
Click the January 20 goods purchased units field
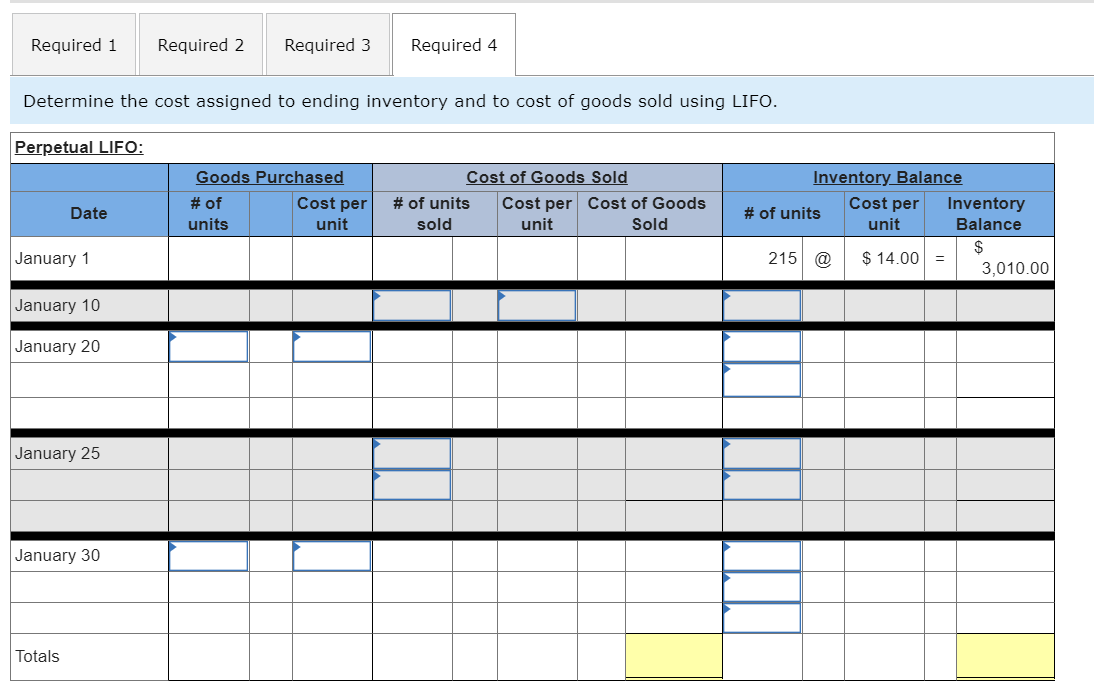209,346
